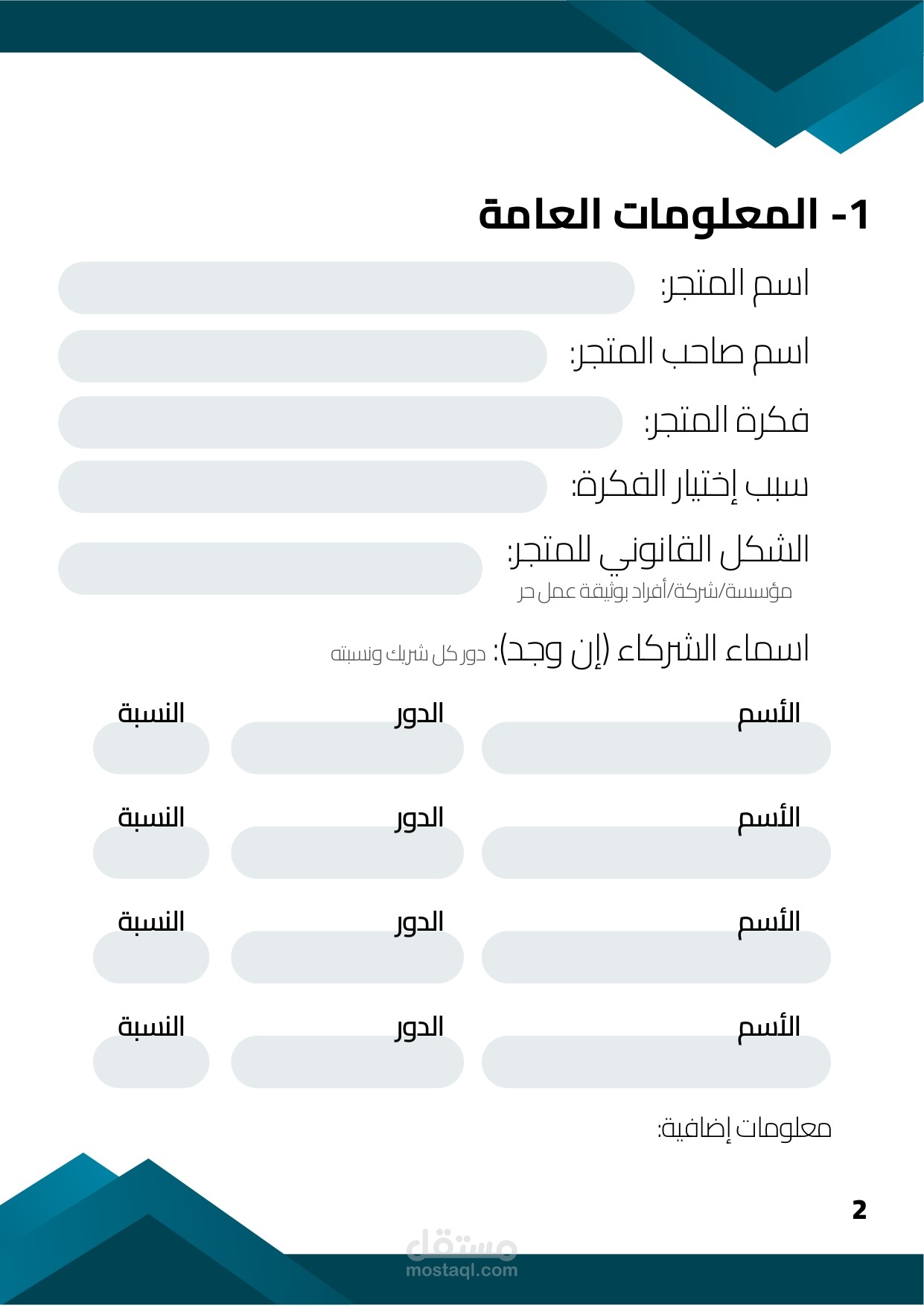The height and width of the screenshot is (1306, 924).
Task: Click the mostaql.com watermark logo
Action: (x=462, y=1253)
